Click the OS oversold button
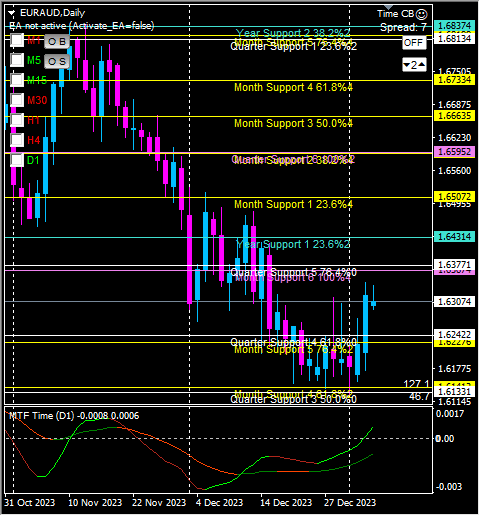The image size is (480, 516). click(x=57, y=61)
